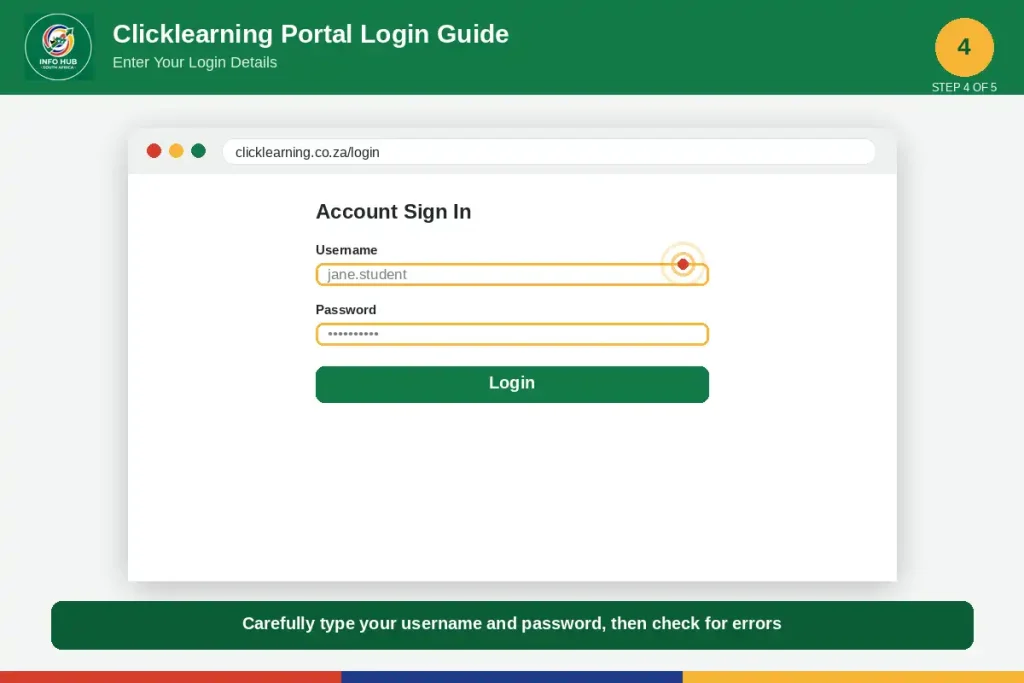Focus the clicklearning.co.za/login address bar

click(x=549, y=151)
